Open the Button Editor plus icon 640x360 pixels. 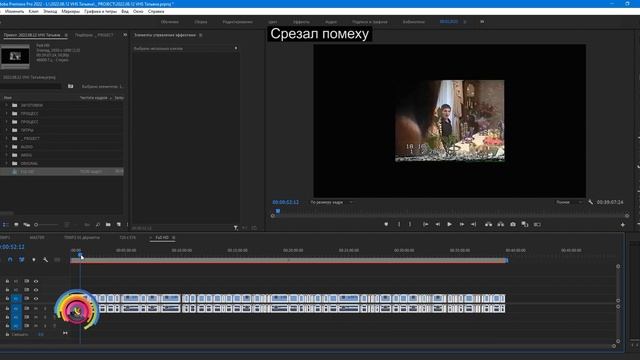[x=622, y=224]
